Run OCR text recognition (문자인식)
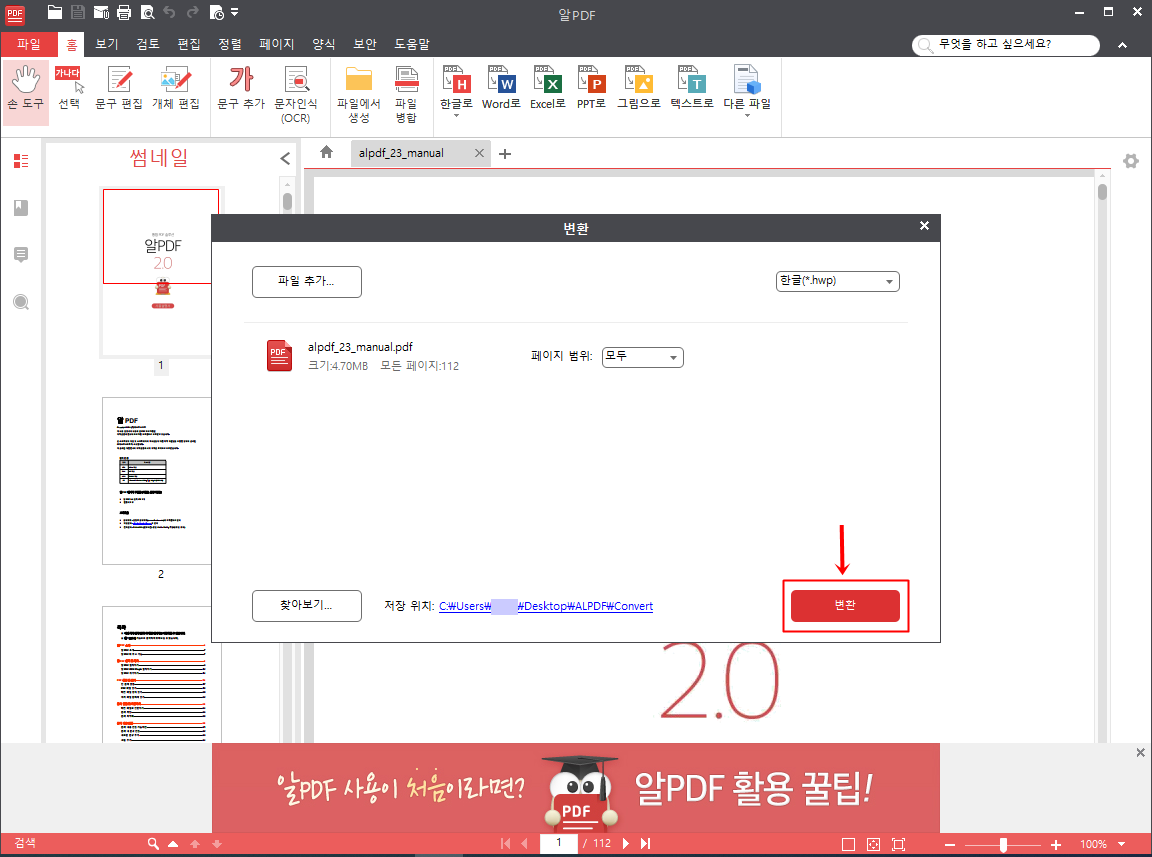Viewport: 1152px width, 857px height. [296, 94]
